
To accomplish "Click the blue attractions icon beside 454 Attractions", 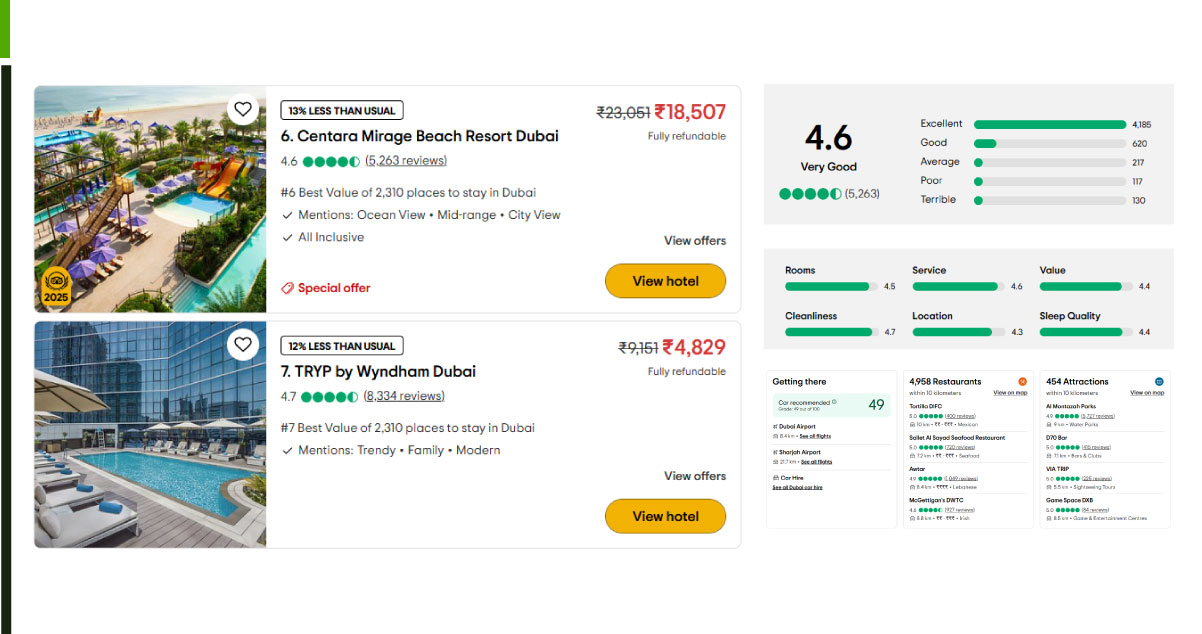I will (x=1159, y=382).
